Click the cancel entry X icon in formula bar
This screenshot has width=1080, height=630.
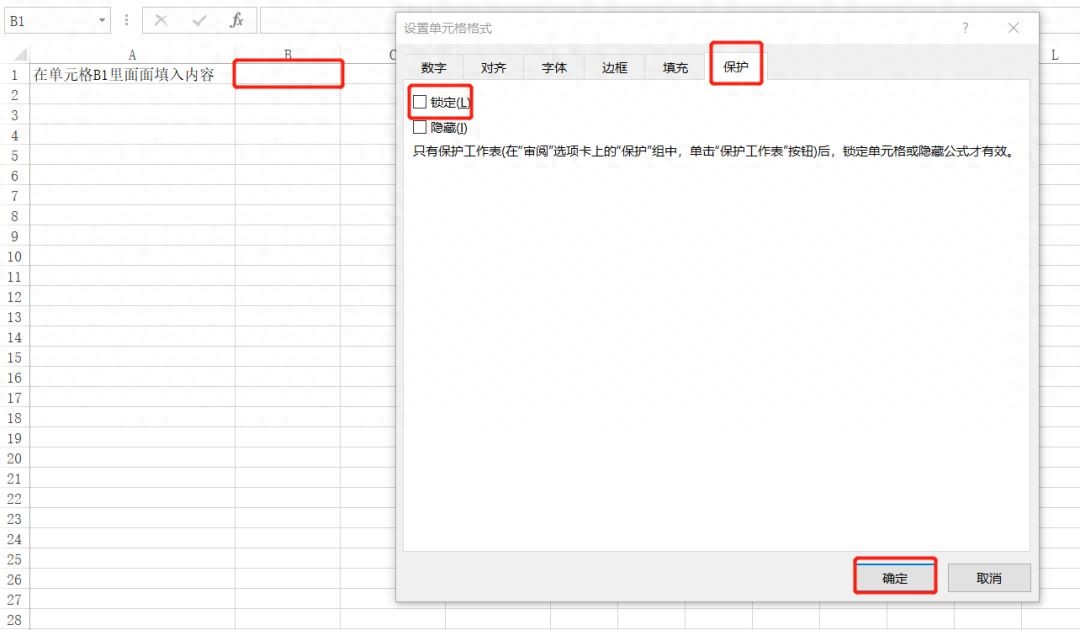(161, 21)
